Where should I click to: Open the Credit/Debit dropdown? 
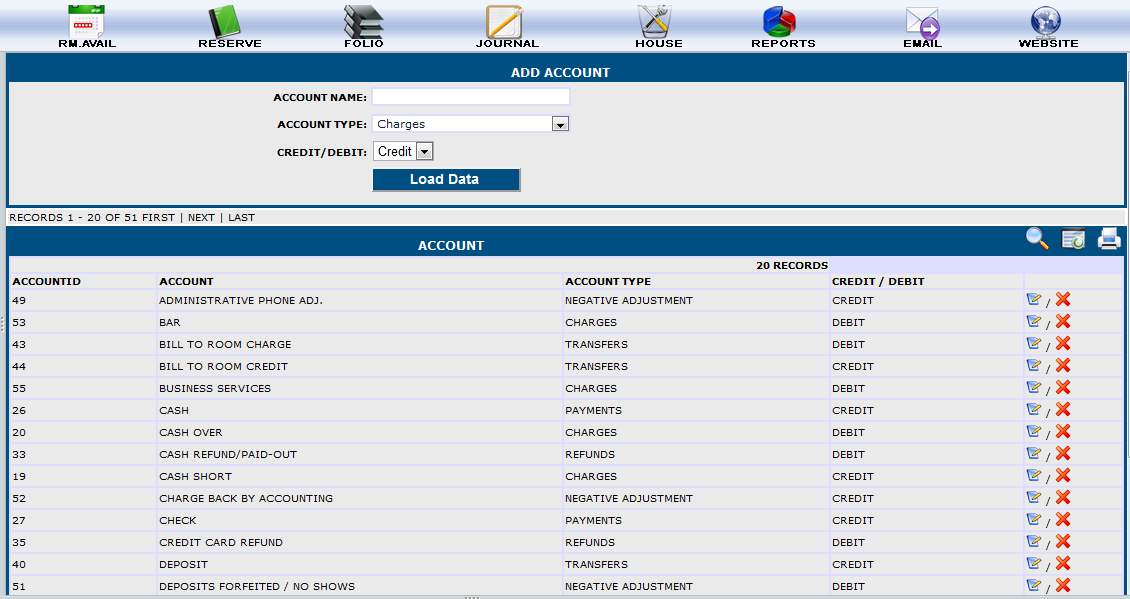click(404, 151)
